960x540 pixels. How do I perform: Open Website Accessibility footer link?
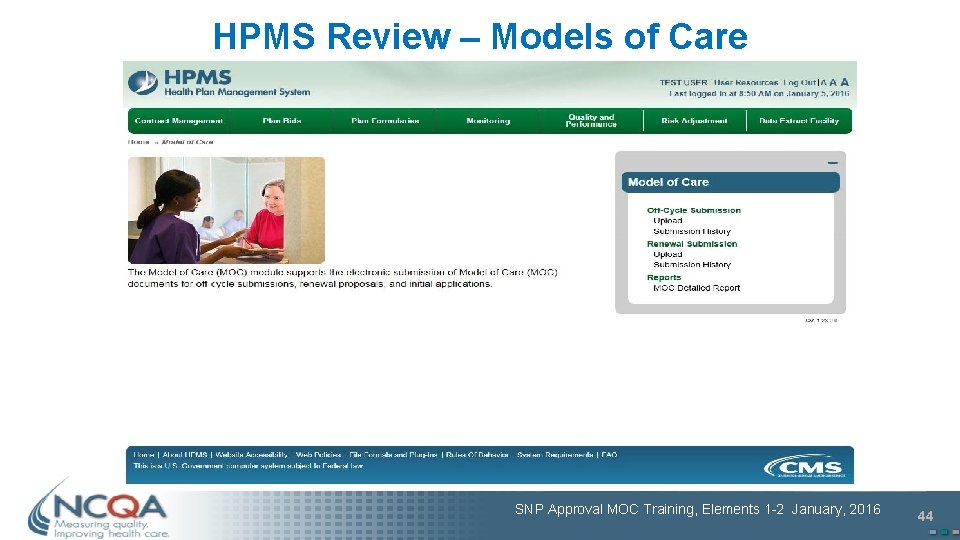coord(252,455)
